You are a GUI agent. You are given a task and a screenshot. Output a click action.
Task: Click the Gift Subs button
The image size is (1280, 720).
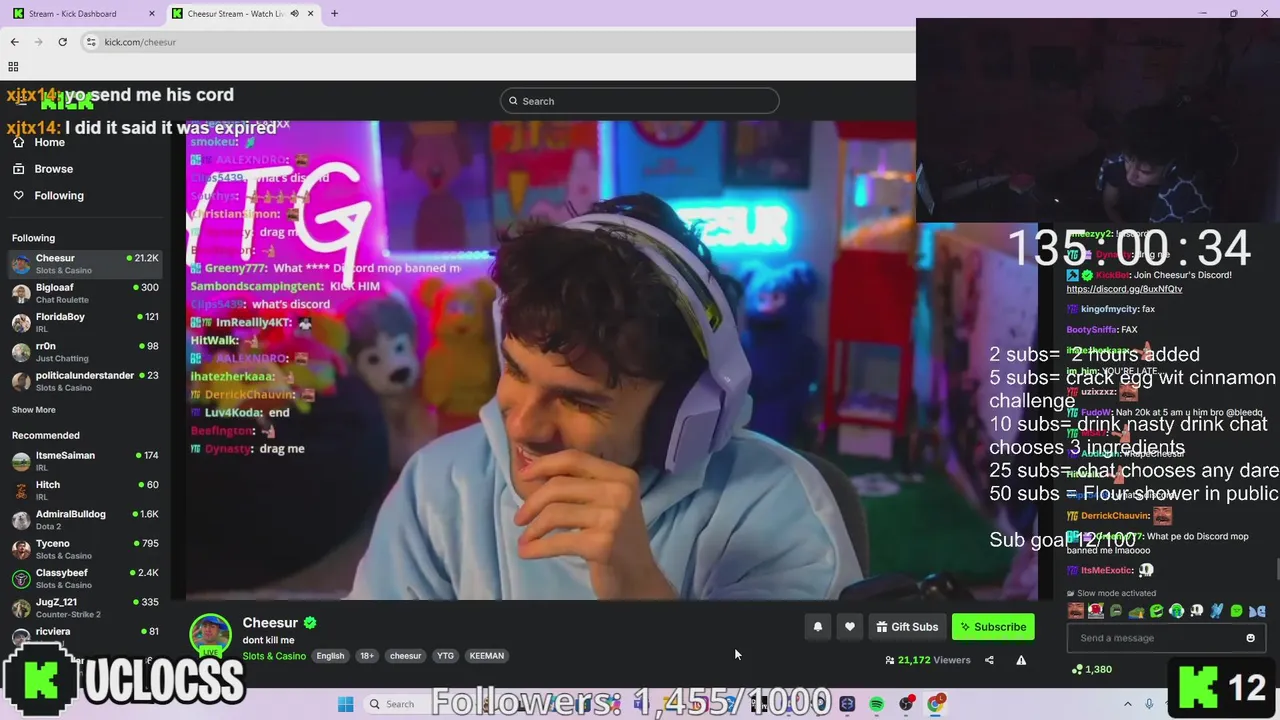click(x=907, y=627)
